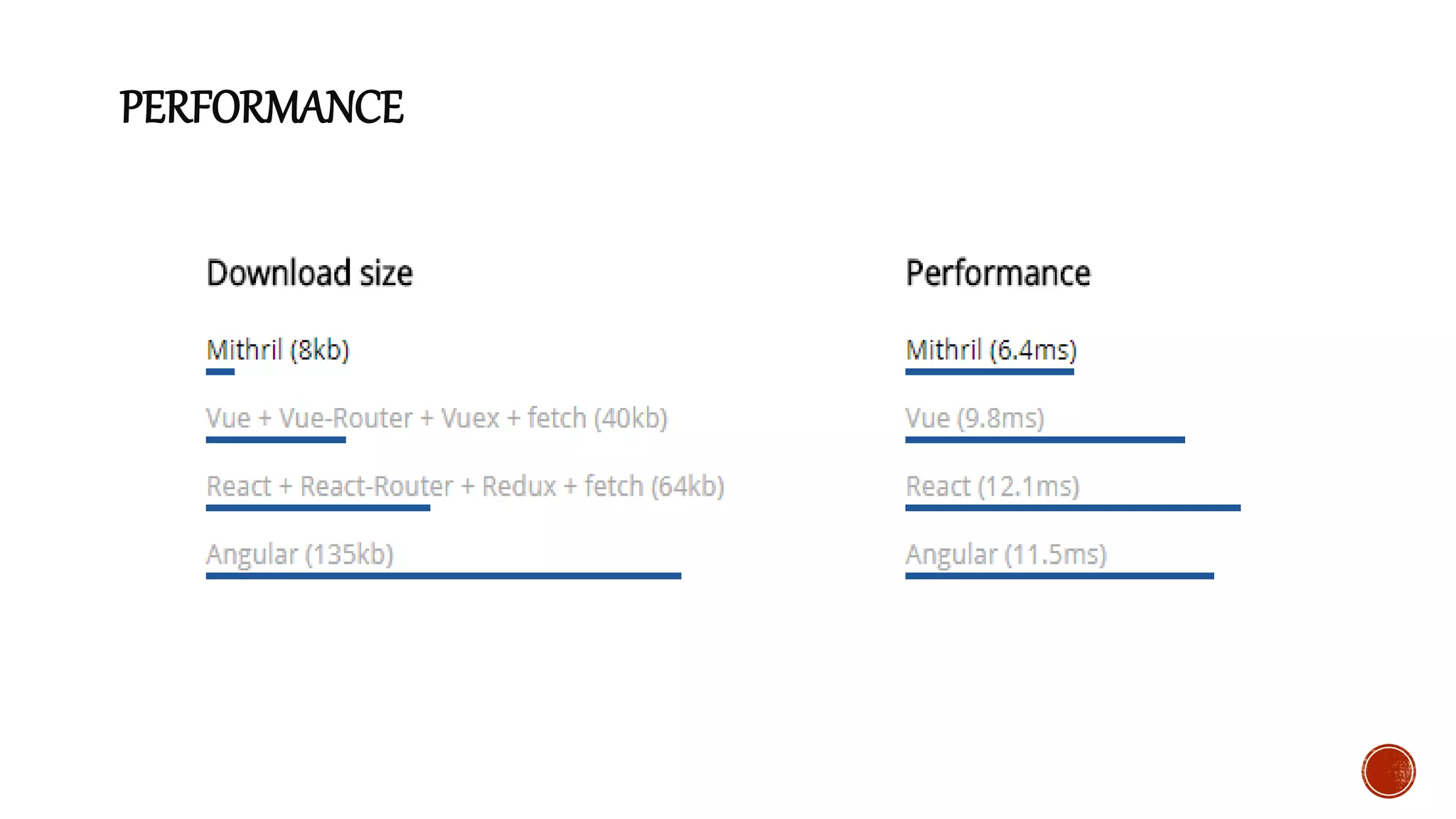Select the Angular (11.5ms) label
This screenshot has height=819, width=1456.
tap(1006, 555)
